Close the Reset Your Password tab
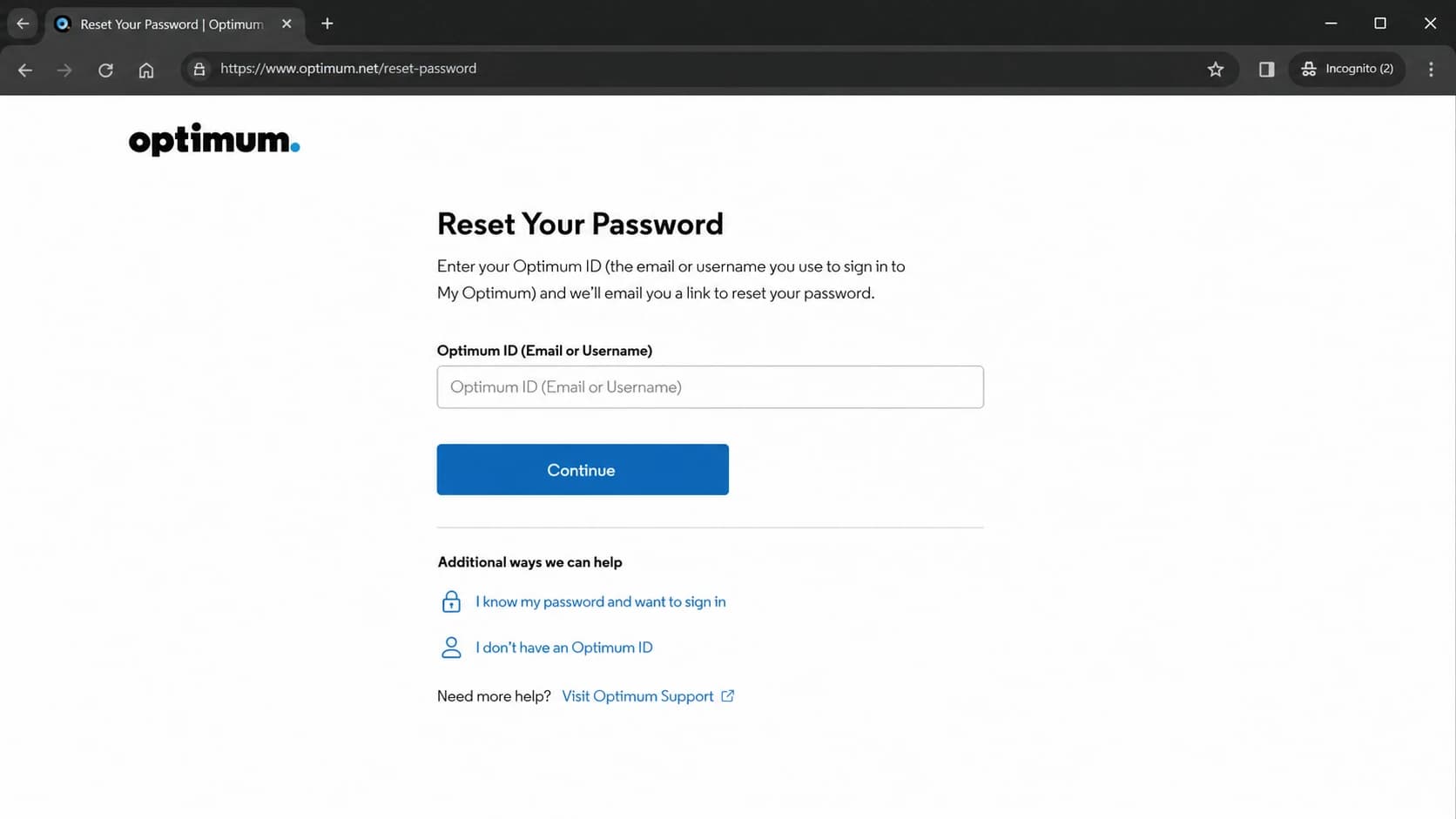This screenshot has width=1456, height=819. point(286,23)
